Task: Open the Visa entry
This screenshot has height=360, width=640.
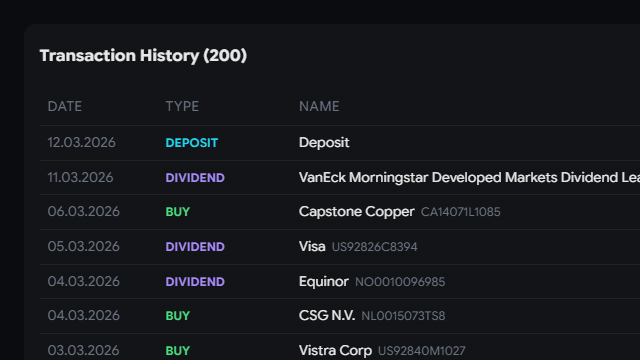Action: [x=312, y=247]
